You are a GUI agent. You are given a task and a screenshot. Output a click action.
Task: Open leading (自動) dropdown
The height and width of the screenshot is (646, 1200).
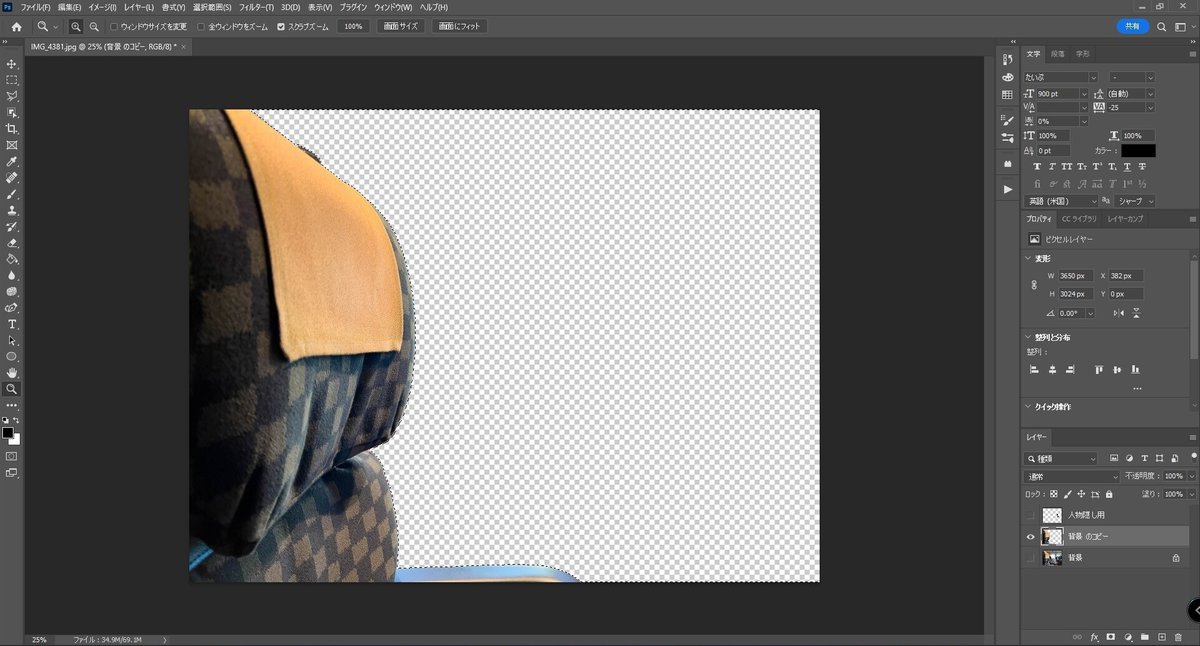(1150, 93)
